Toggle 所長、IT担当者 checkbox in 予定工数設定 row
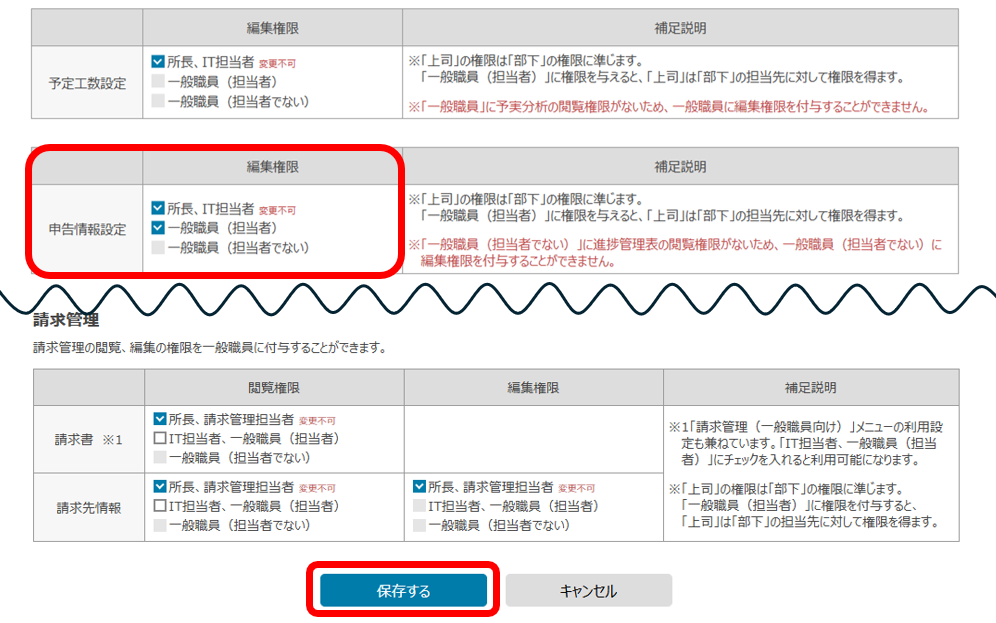Image resolution: width=996 pixels, height=623 pixels. pos(158,61)
